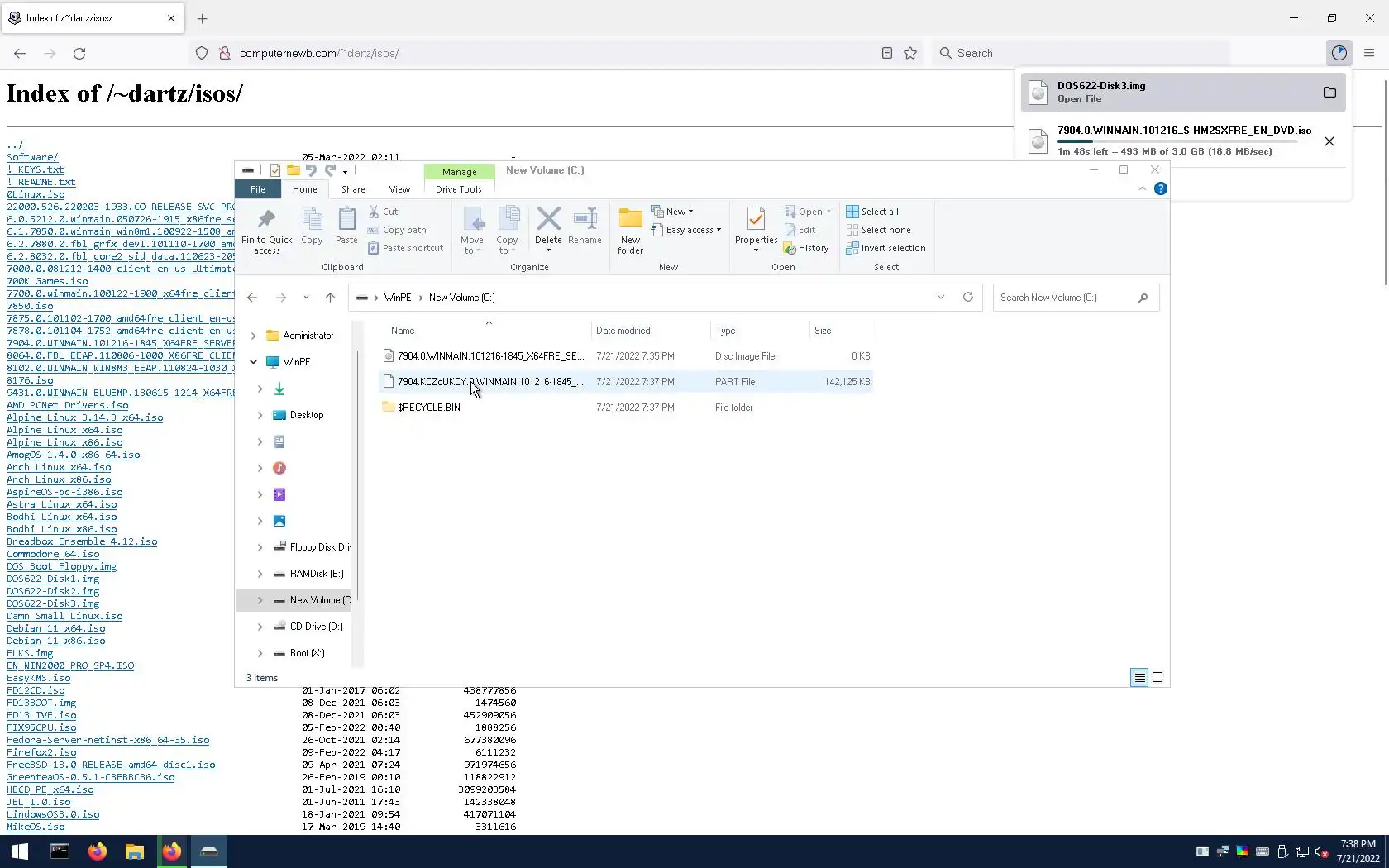Refresh the Explorer address bar
Image resolution: width=1389 pixels, height=868 pixels.
coord(968,297)
